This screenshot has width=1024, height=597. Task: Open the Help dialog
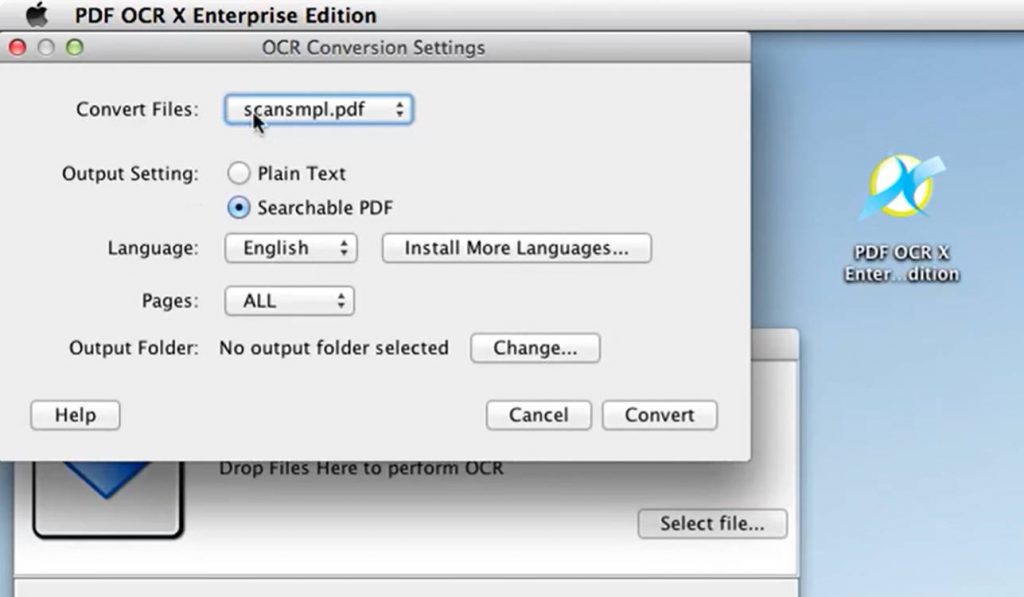coord(75,415)
